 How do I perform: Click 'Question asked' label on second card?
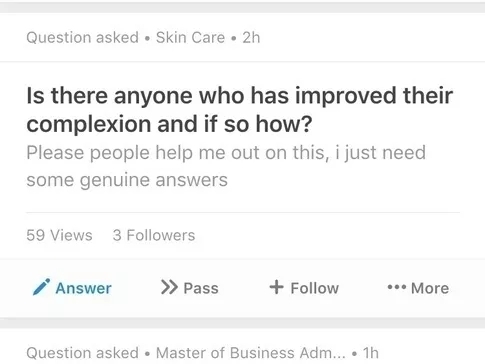pos(82,353)
